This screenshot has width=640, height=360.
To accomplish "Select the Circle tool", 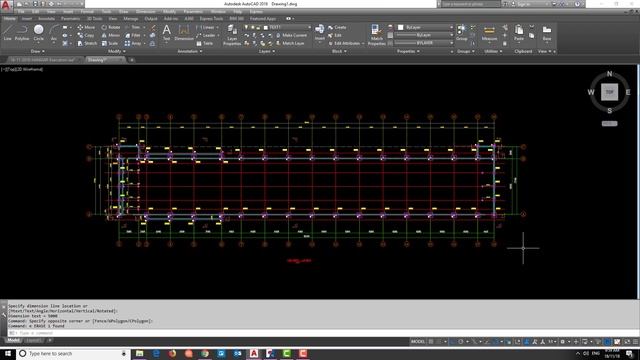I will click(x=38, y=32).
